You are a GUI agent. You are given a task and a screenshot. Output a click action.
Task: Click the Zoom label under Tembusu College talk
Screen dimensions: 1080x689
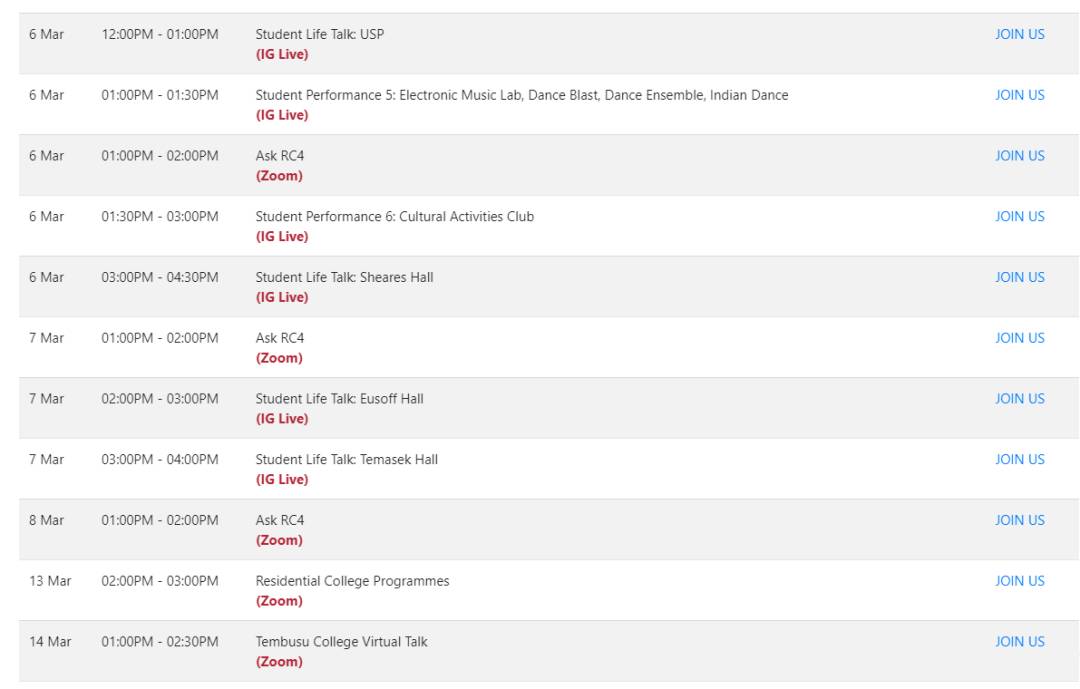(279, 662)
